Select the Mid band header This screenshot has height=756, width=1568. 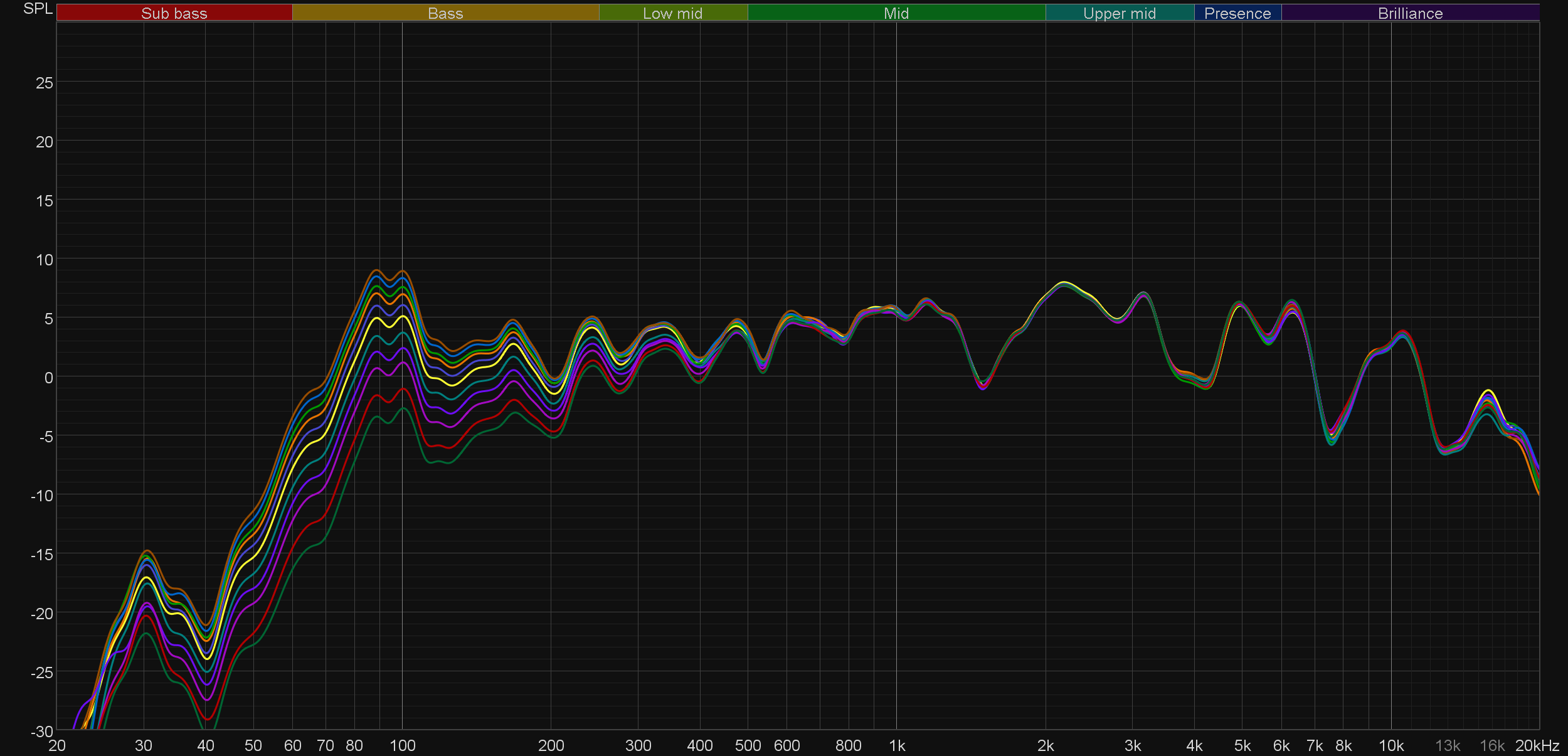pyautogui.click(x=896, y=13)
